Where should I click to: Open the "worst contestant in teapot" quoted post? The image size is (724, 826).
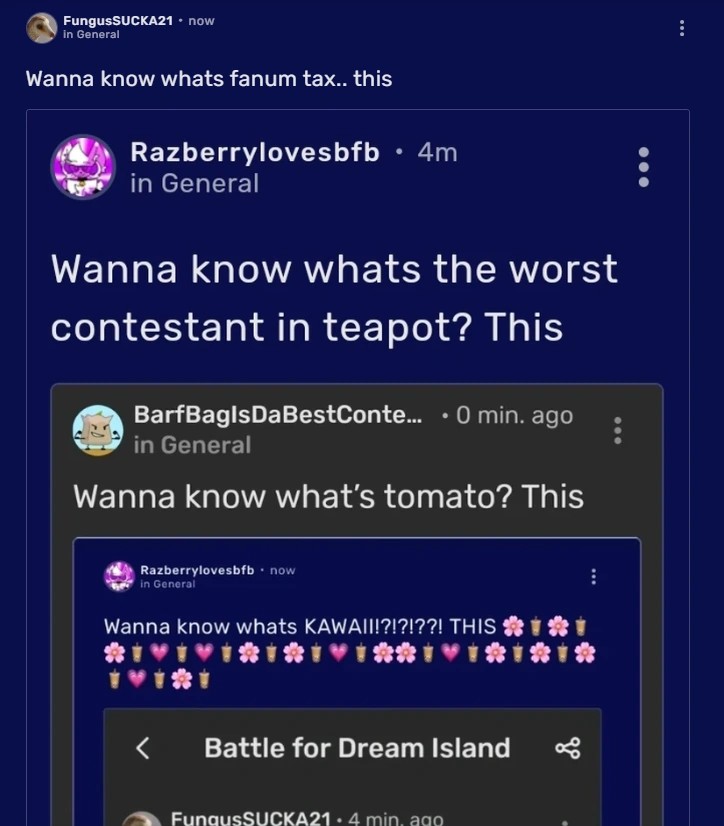pos(334,298)
